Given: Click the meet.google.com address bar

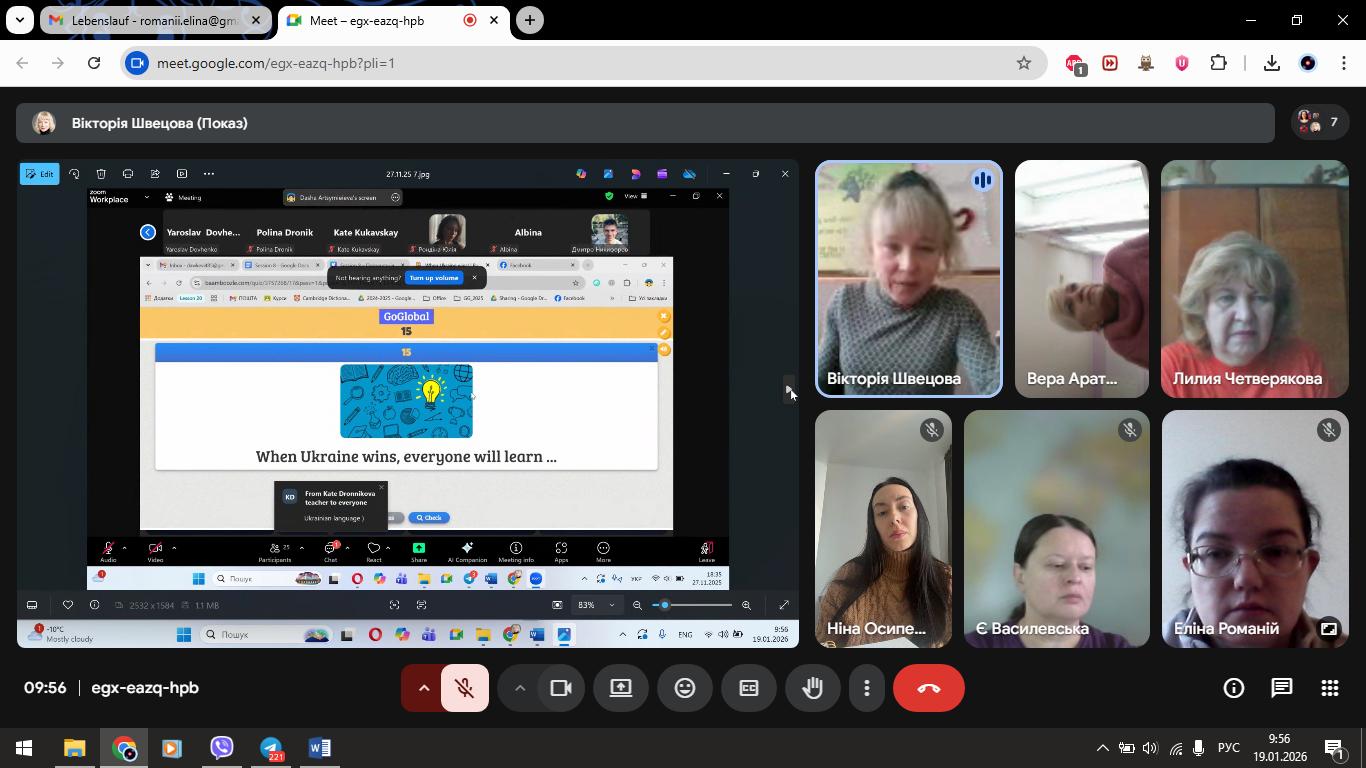Looking at the screenshot, I should [x=580, y=63].
